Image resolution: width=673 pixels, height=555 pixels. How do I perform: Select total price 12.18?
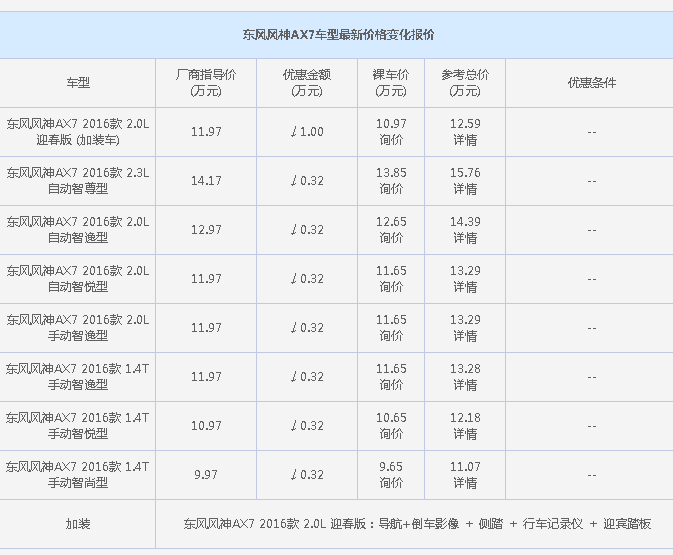(465, 417)
